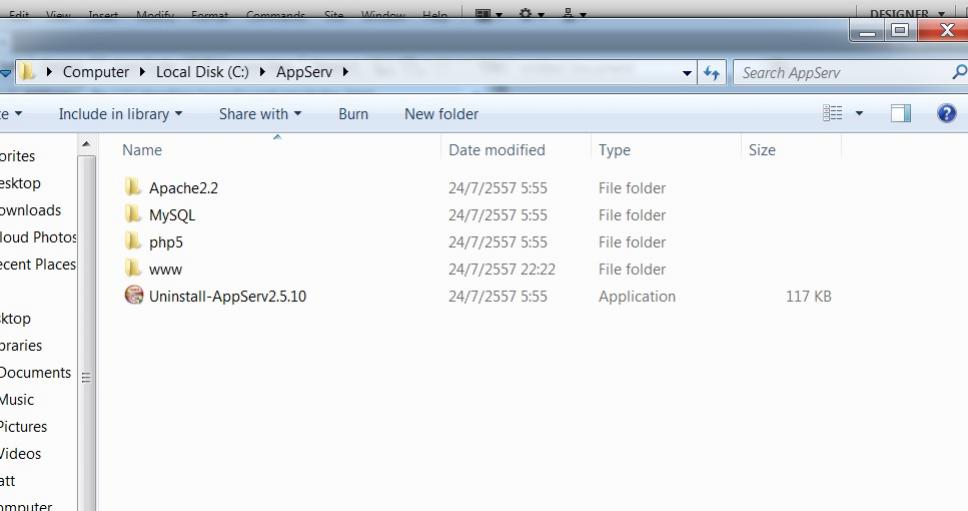Select the php5 folder icon
Screen dimensions: 968x511
coord(133,241)
